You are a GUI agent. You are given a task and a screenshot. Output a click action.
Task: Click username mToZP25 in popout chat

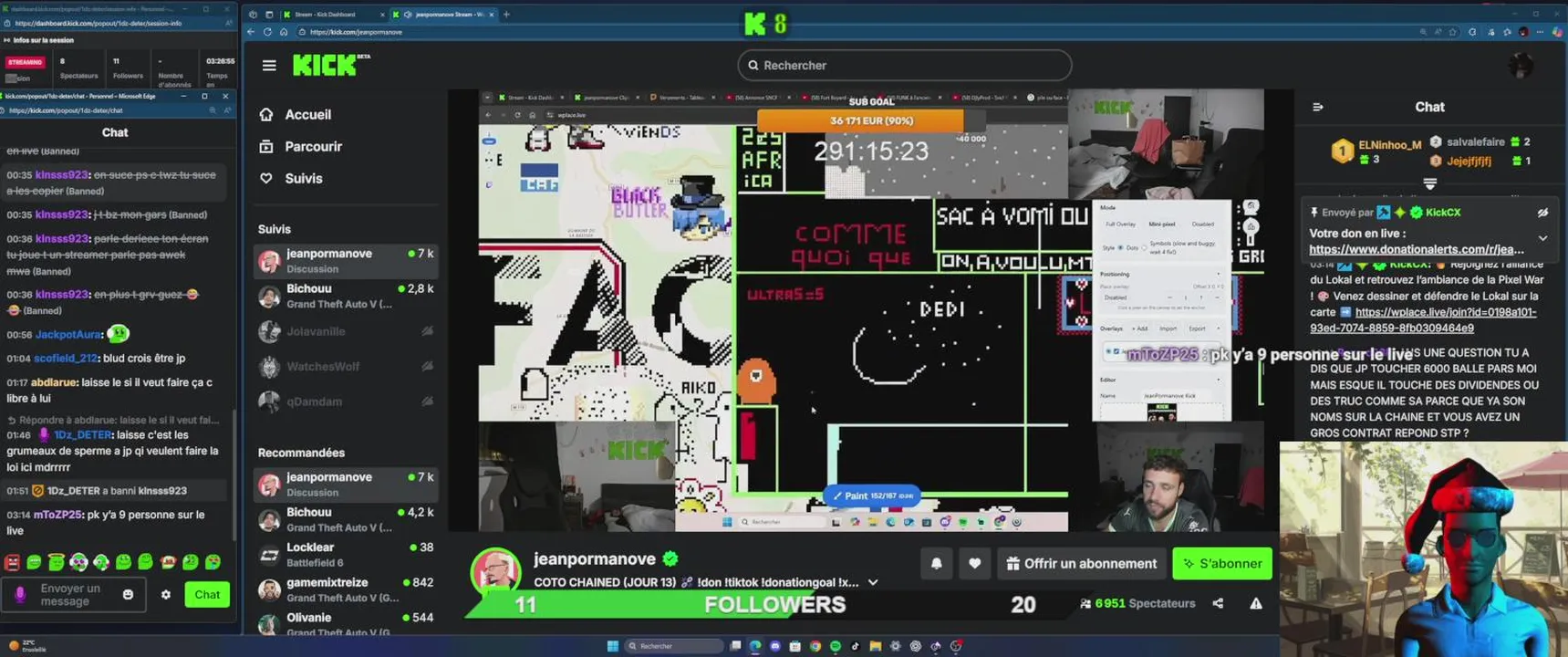(57, 516)
